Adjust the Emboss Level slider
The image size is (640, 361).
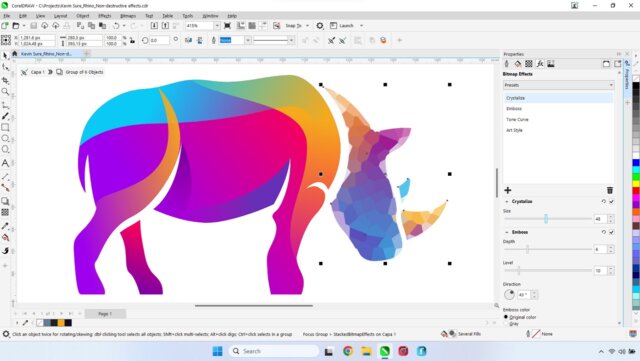click(x=519, y=270)
